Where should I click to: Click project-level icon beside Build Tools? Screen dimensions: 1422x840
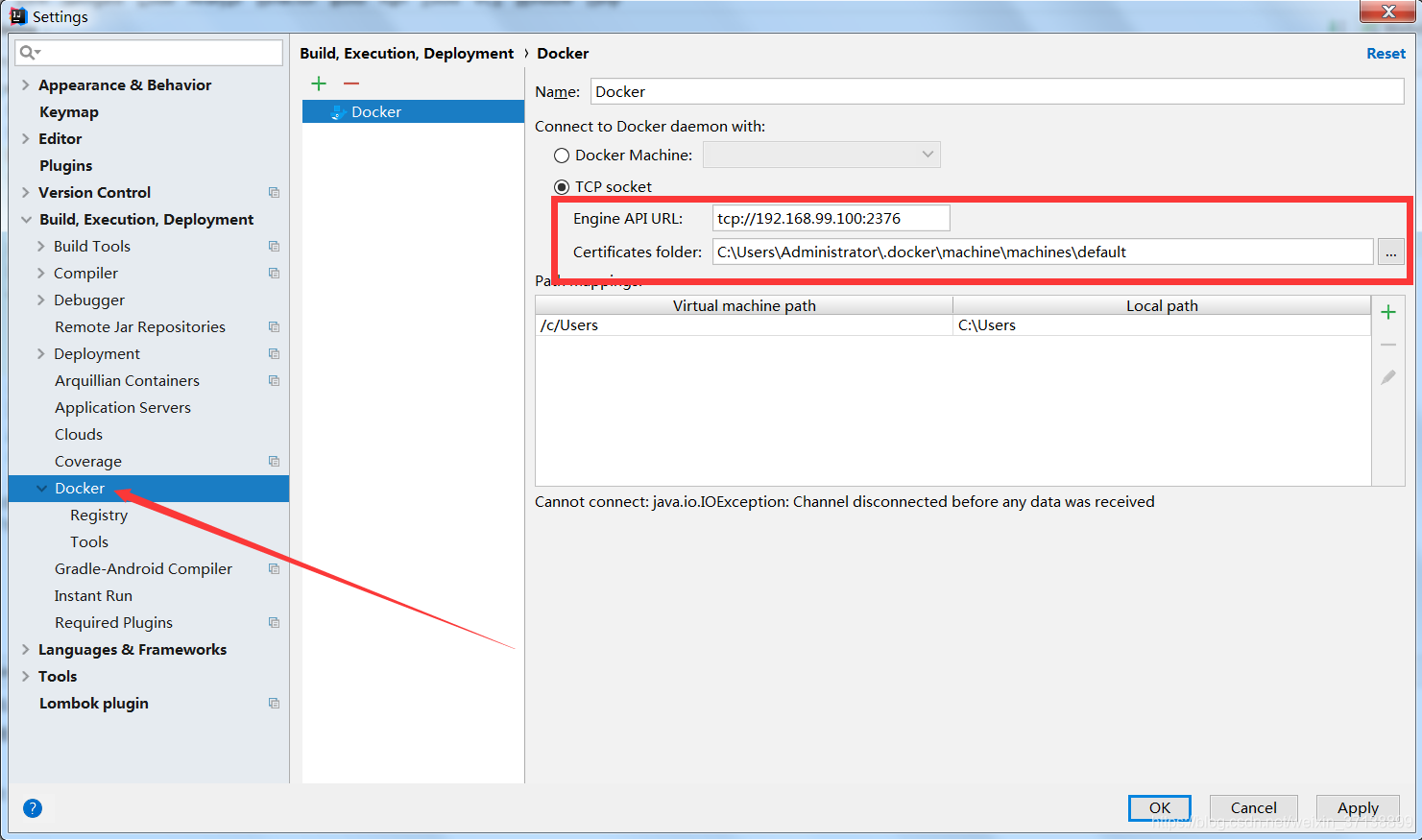pos(274,247)
